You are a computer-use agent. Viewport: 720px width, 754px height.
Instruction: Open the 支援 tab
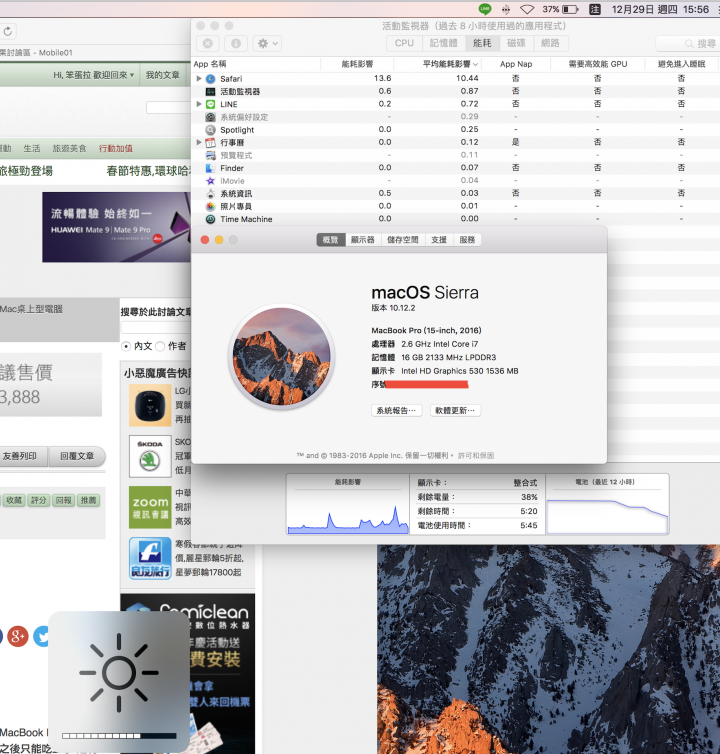point(439,239)
